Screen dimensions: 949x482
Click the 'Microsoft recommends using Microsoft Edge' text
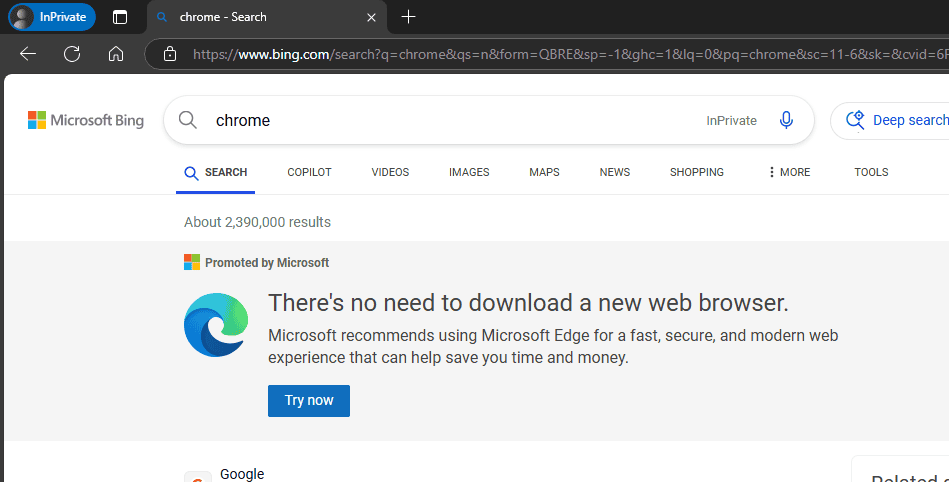click(x=553, y=346)
